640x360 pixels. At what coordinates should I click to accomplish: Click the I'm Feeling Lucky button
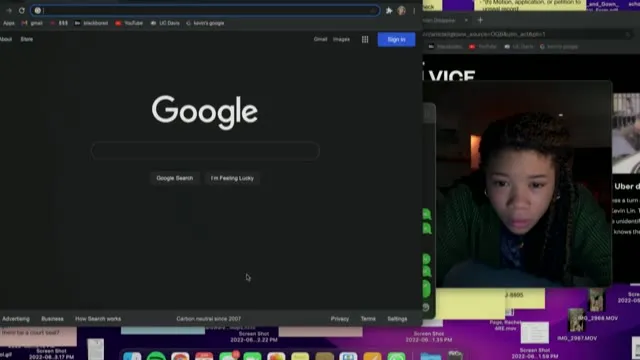(x=232, y=178)
